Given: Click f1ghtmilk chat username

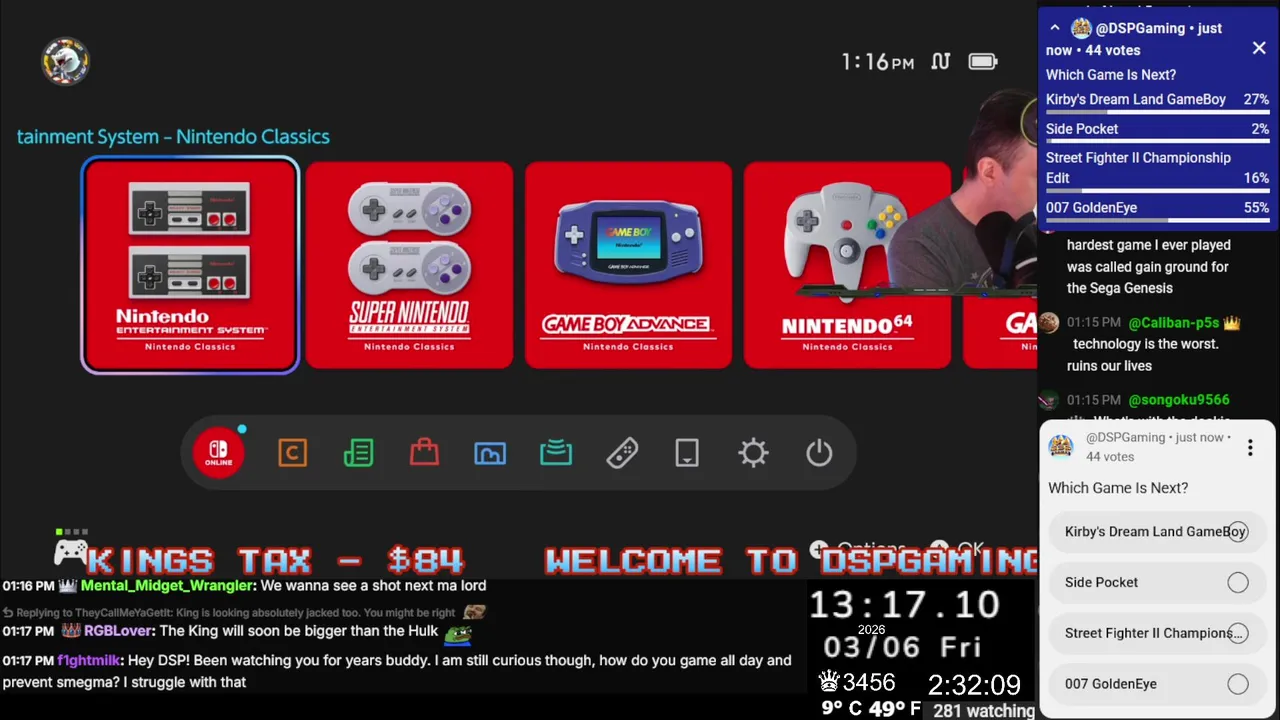Looking at the screenshot, I should pyautogui.click(x=90, y=660).
